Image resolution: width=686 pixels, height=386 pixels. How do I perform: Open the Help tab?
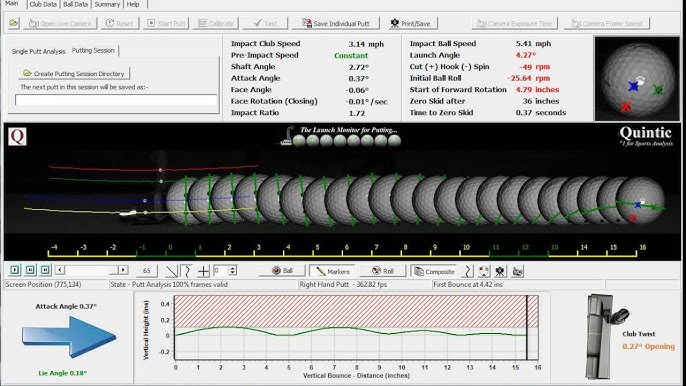pos(133,4)
